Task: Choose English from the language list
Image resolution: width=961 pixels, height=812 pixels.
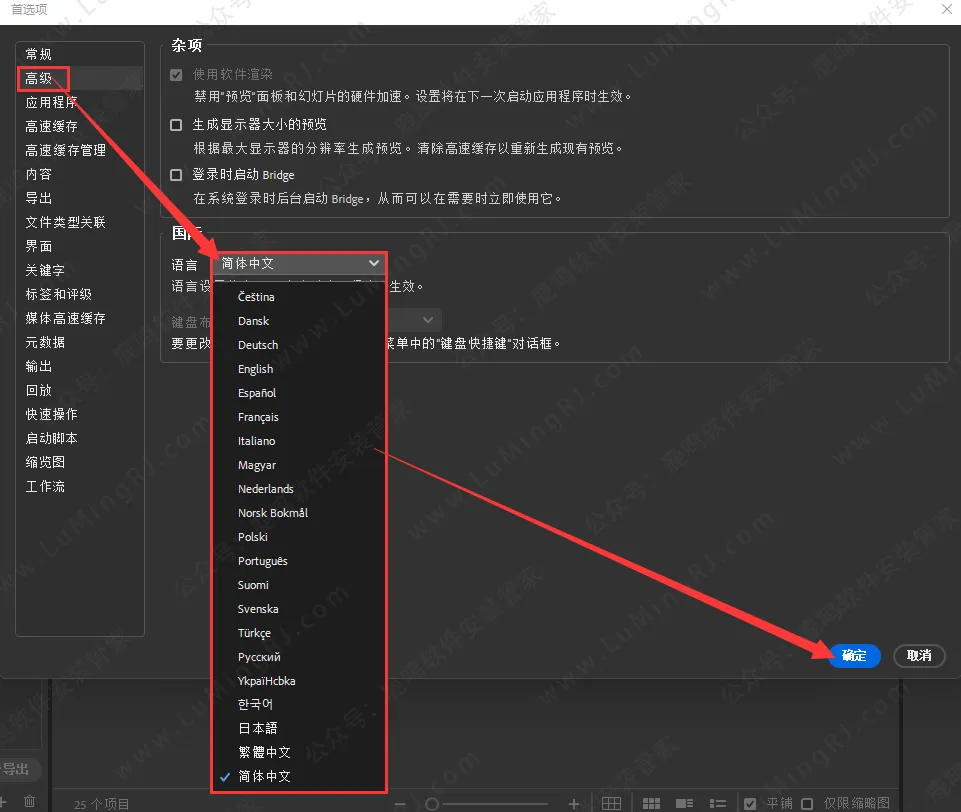Action: pyautogui.click(x=255, y=369)
